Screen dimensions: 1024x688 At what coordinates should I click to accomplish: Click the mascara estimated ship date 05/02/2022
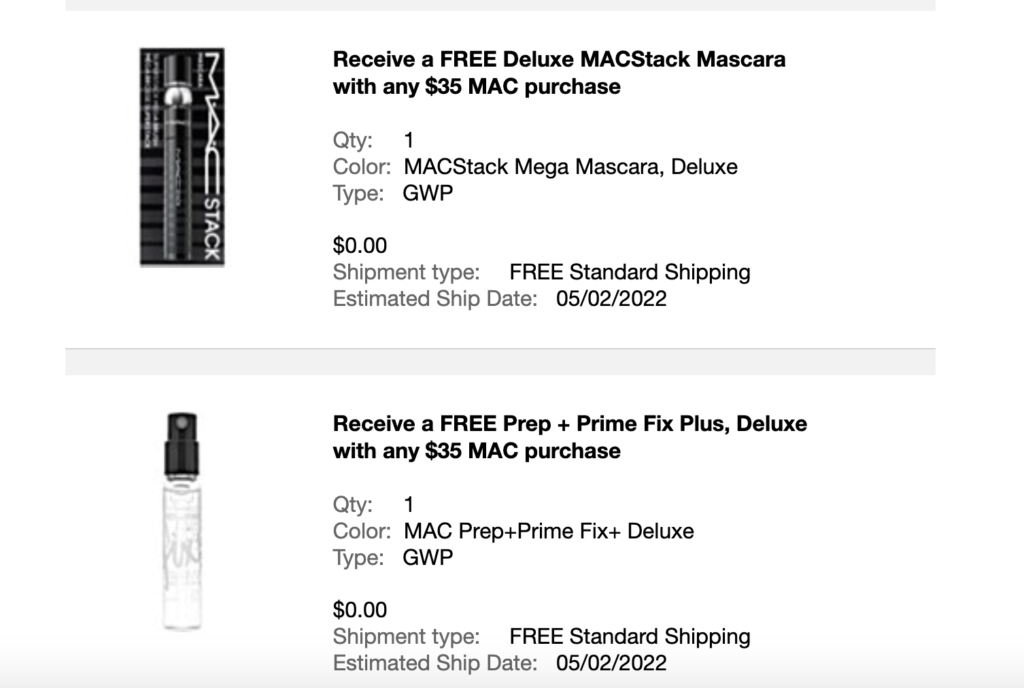(x=611, y=298)
